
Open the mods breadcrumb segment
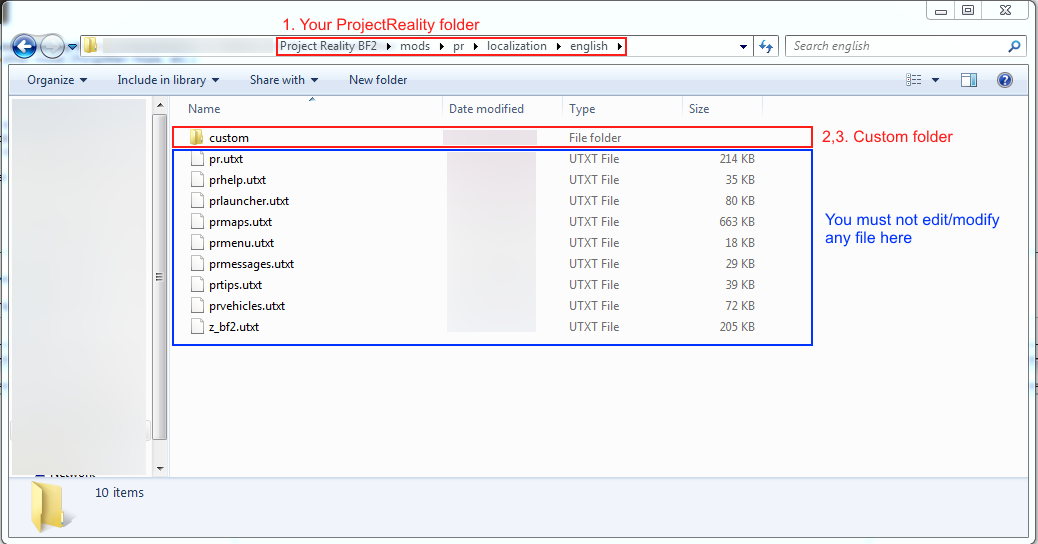click(415, 46)
